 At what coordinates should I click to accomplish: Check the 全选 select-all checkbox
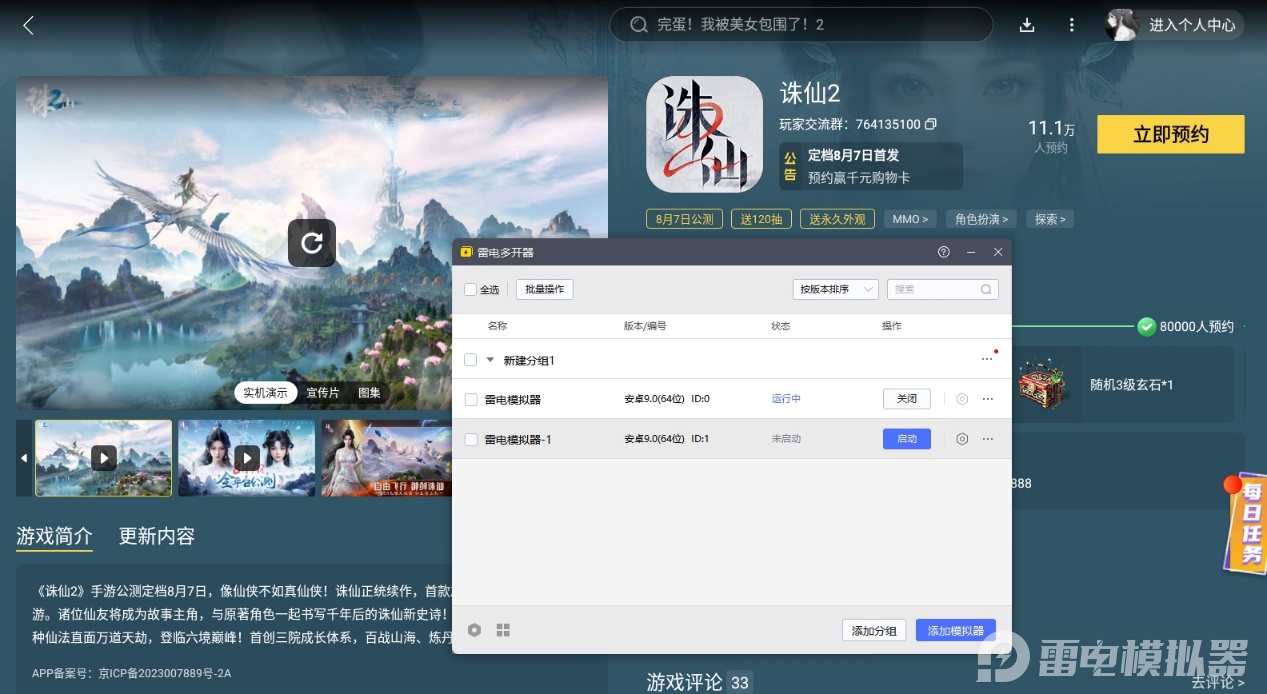click(470, 289)
